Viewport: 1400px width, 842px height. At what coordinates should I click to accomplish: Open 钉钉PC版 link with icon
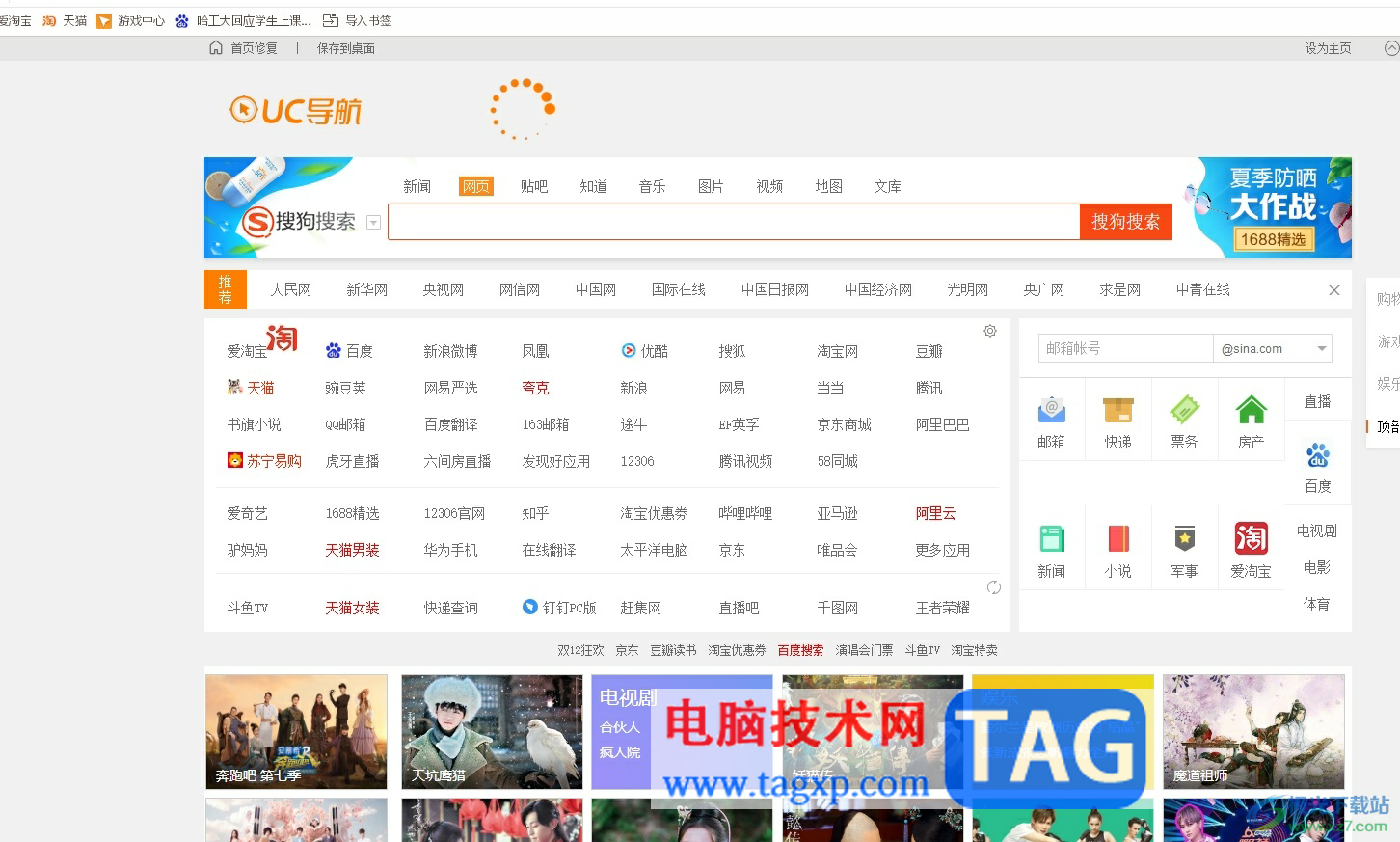(559, 608)
